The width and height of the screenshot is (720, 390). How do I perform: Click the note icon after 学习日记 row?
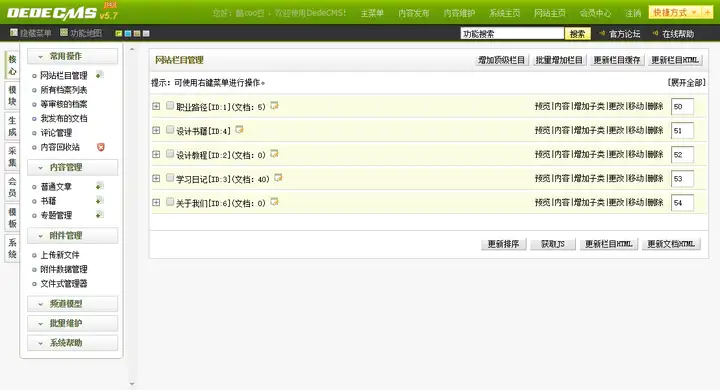pyautogui.click(x=278, y=178)
